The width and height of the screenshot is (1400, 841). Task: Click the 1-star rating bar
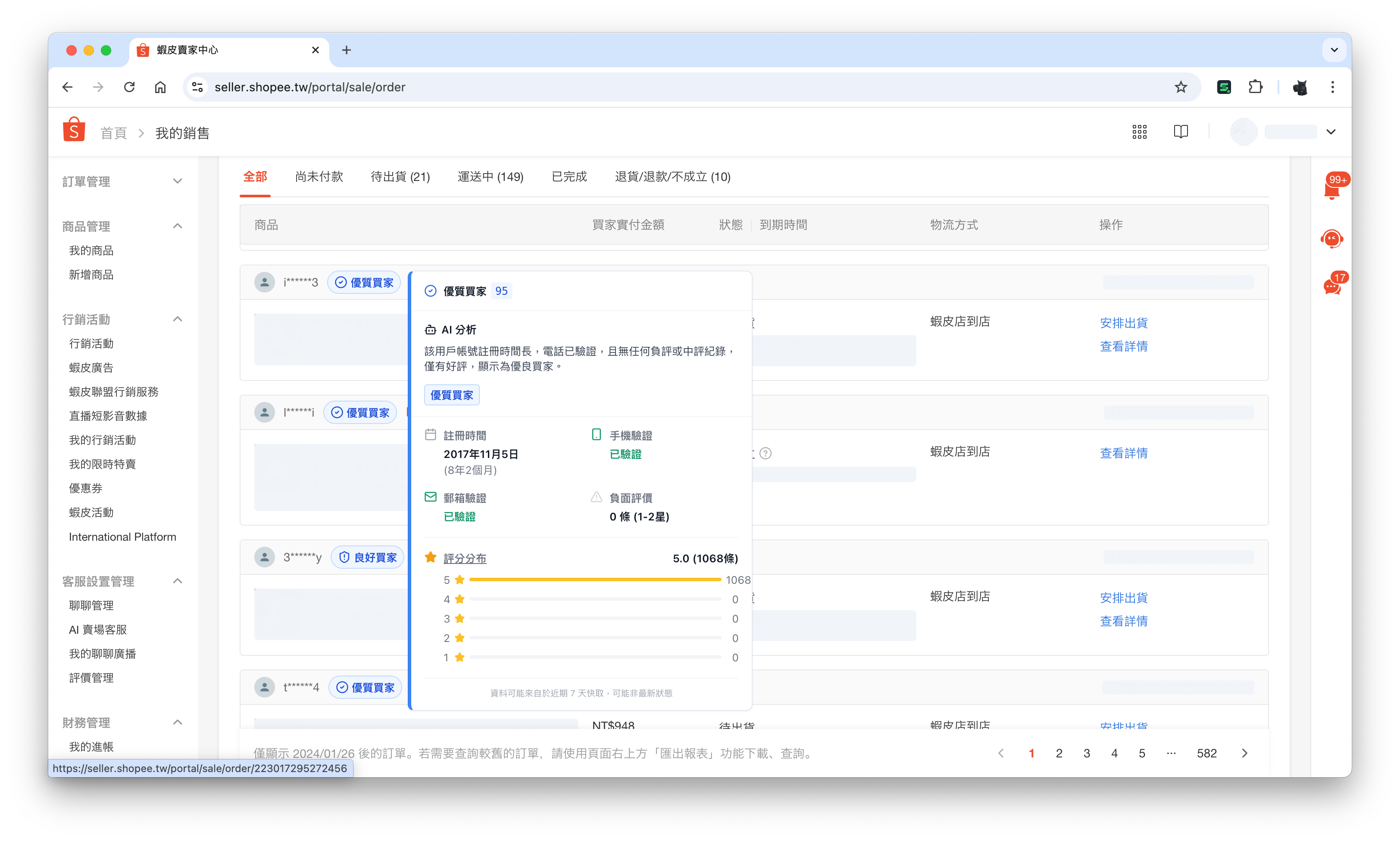click(x=594, y=657)
